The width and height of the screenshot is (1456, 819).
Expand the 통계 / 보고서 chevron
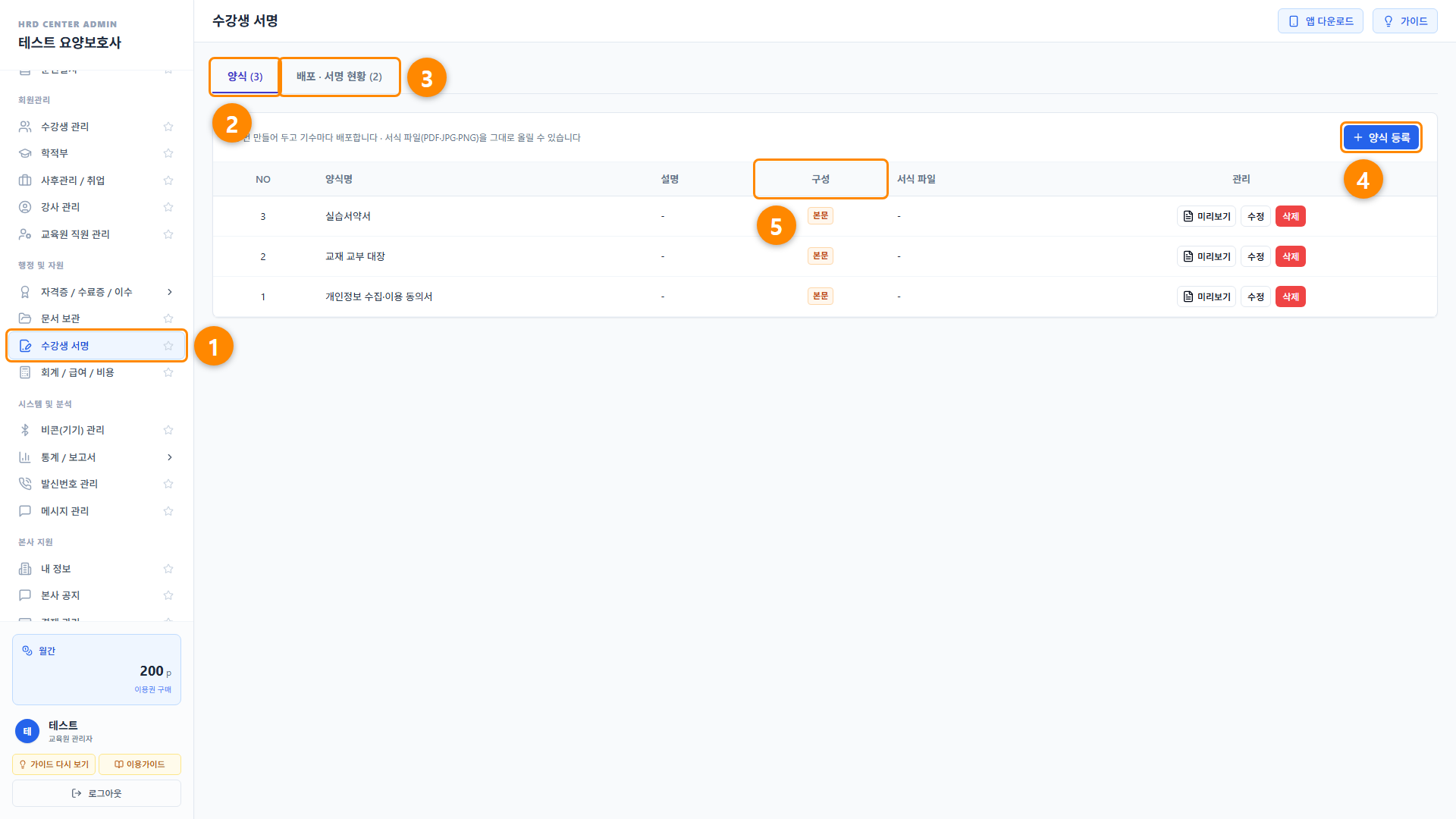(169, 457)
